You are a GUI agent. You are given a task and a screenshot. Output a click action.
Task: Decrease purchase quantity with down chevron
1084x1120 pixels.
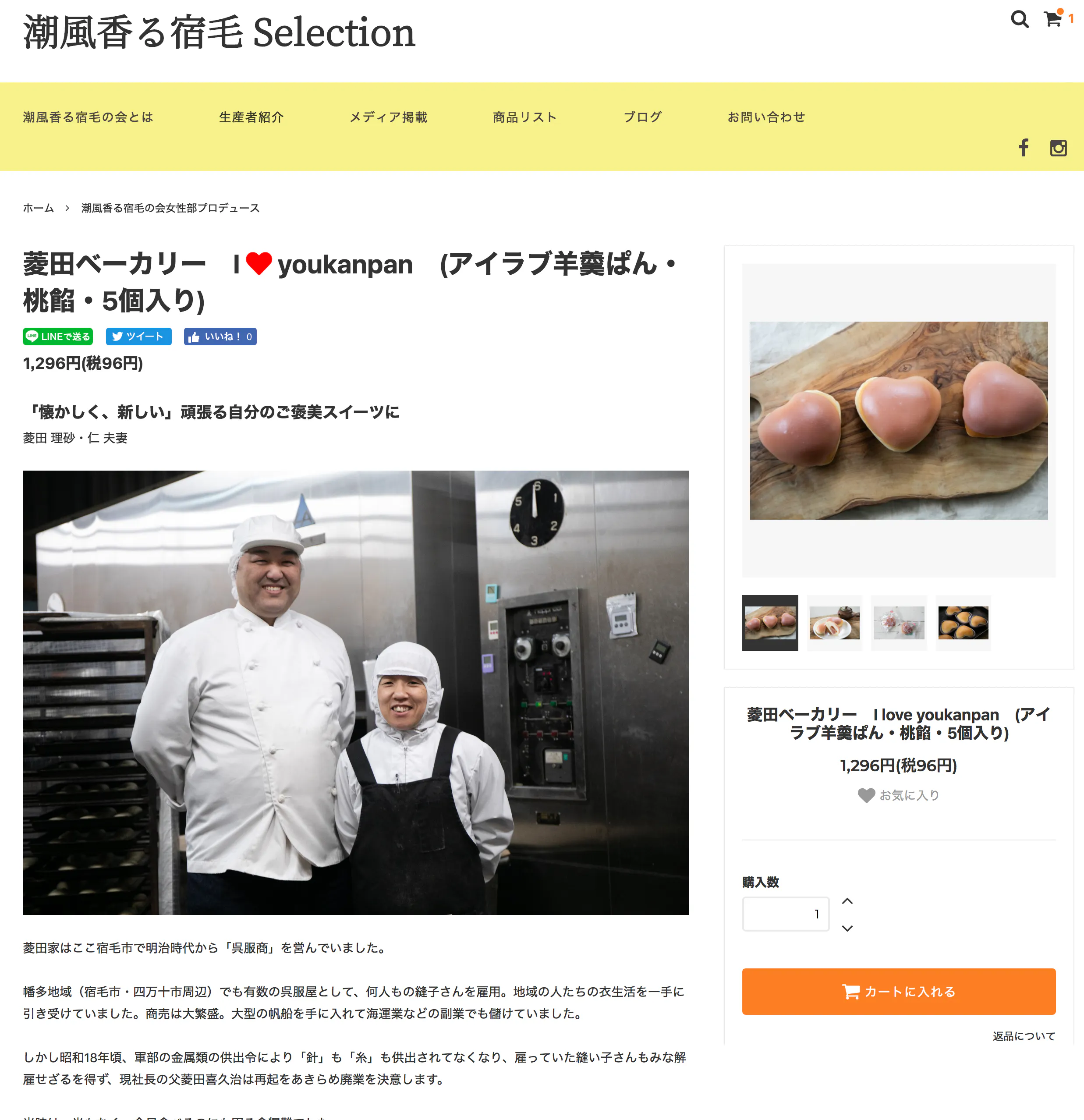coord(847,928)
